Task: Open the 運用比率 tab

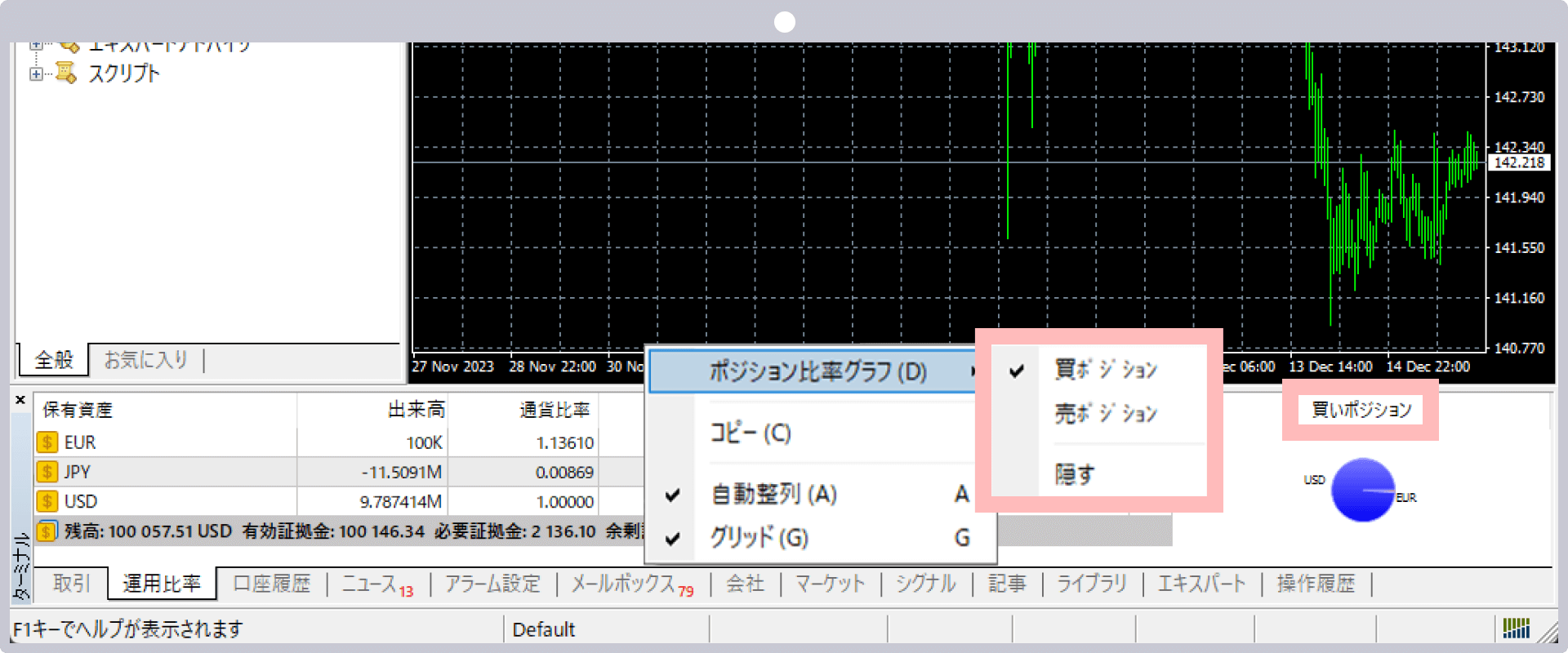Action: pos(162,584)
